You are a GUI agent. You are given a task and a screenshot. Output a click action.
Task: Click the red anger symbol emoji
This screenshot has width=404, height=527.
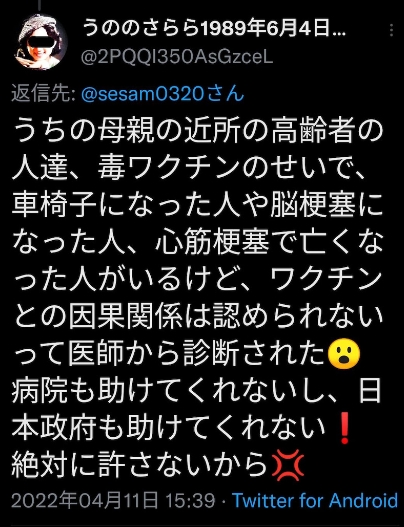coord(288,465)
